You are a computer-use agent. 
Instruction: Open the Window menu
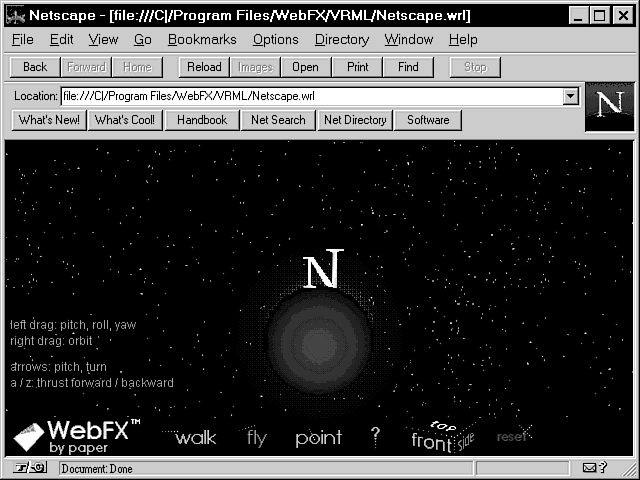click(x=409, y=40)
